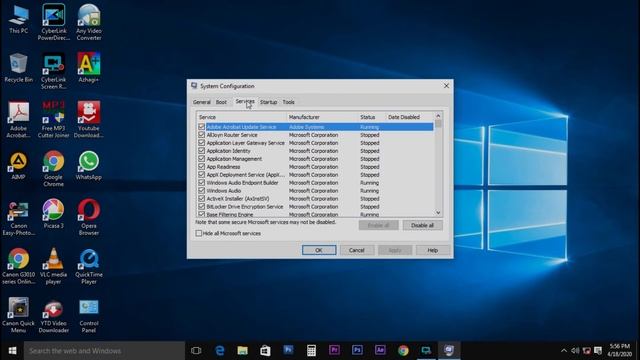The height and width of the screenshot is (360, 640).
Task: Open CyberLink PowerDirector desktop icon
Action: pyautogui.click(x=53, y=22)
